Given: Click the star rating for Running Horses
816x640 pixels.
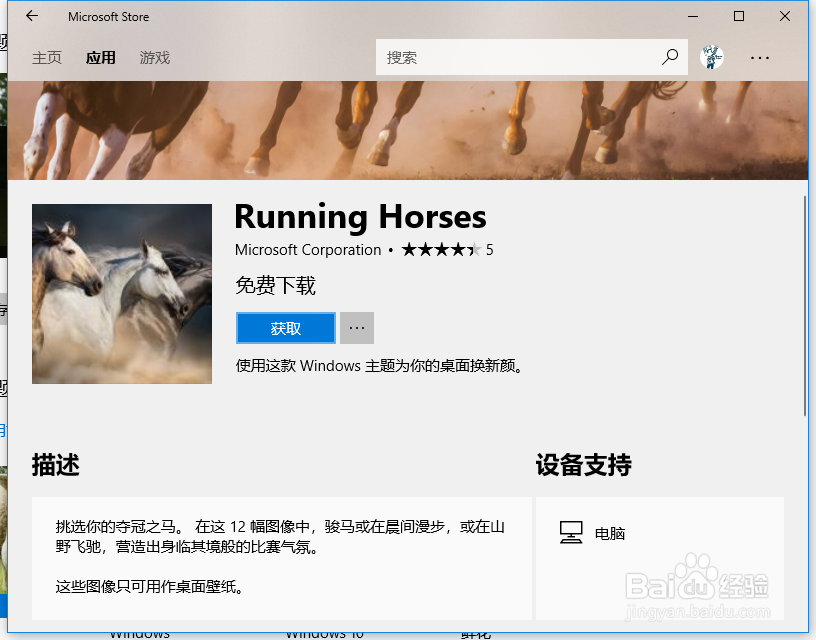Looking at the screenshot, I should coord(442,250).
